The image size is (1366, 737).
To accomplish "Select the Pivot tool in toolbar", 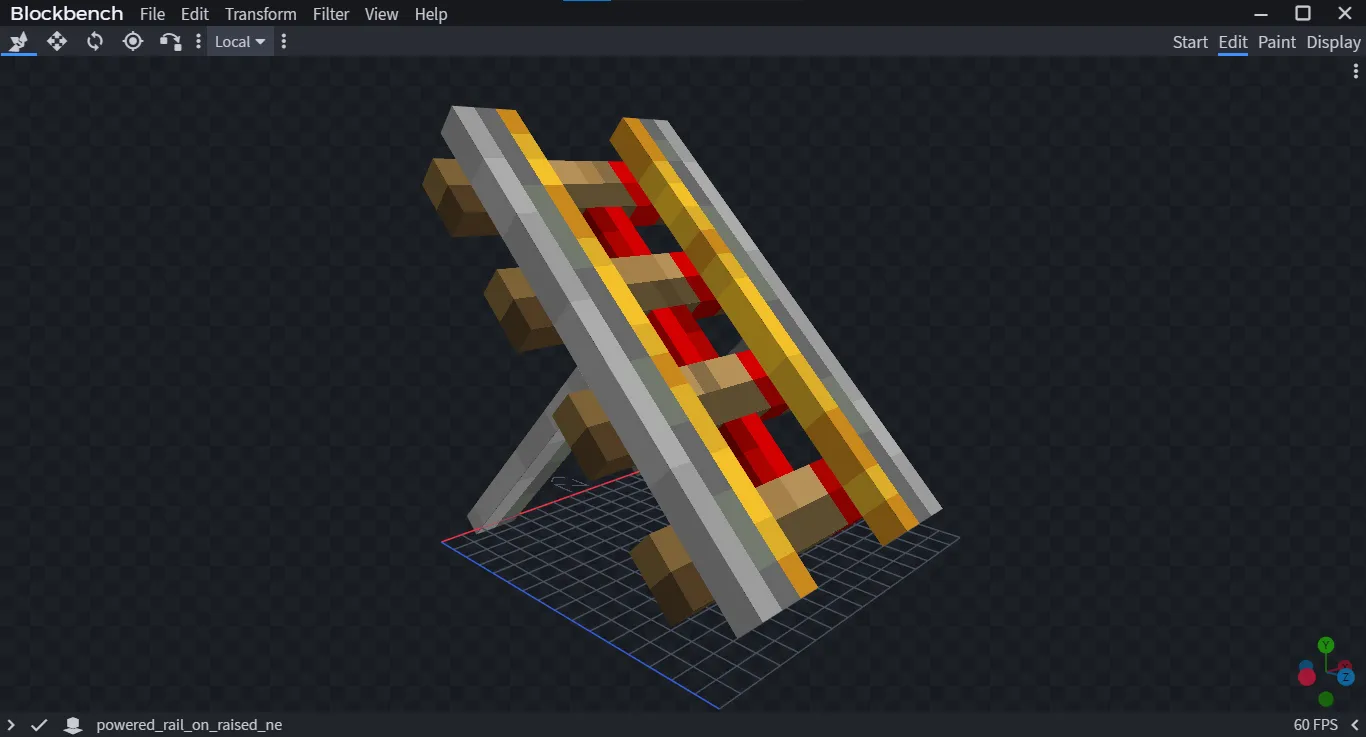I will pyautogui.click(x=133, y=41).
